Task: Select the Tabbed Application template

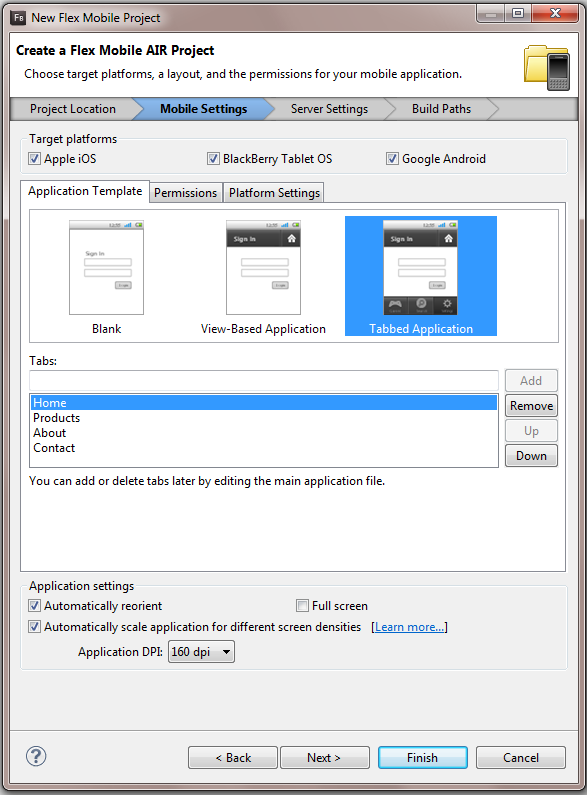Action: tap(421, 276)
